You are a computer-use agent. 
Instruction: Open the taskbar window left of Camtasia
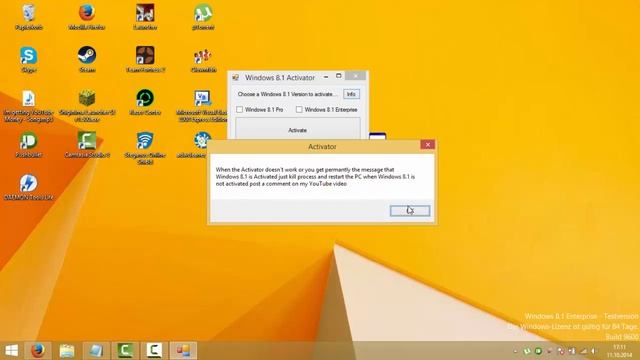[96, 350]
